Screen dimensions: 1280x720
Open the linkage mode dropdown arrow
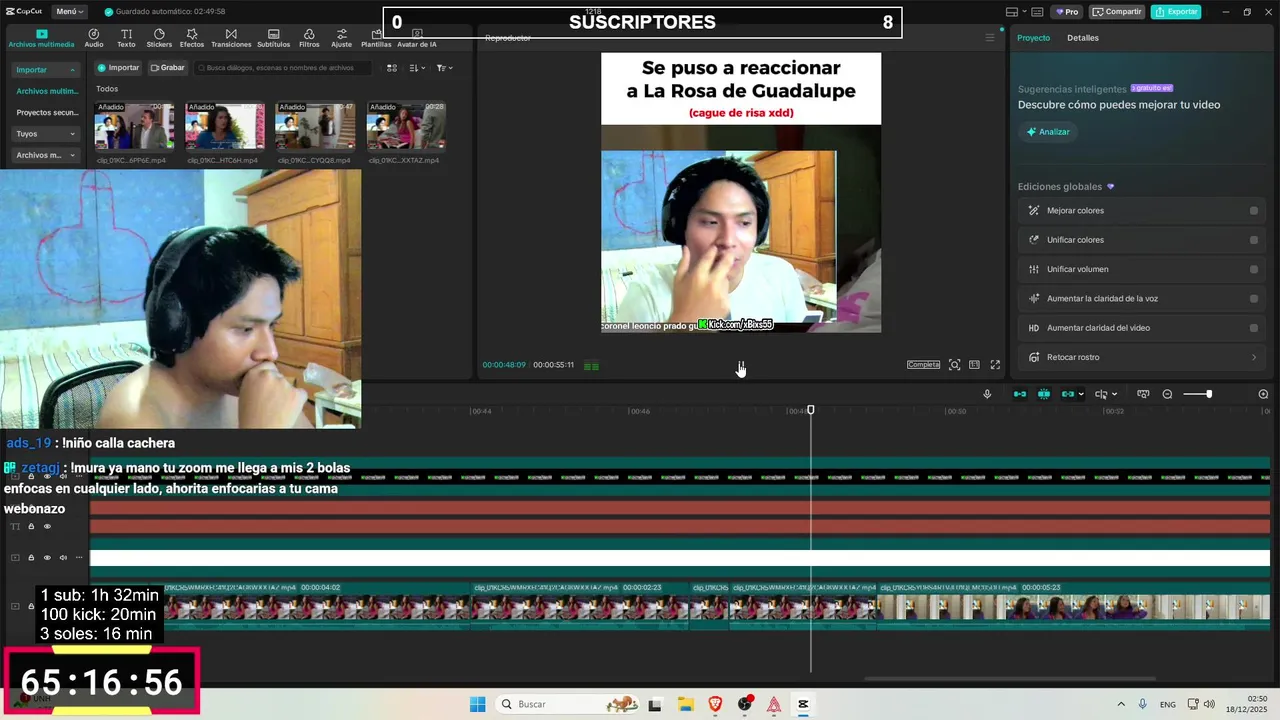coord(1082,394)
